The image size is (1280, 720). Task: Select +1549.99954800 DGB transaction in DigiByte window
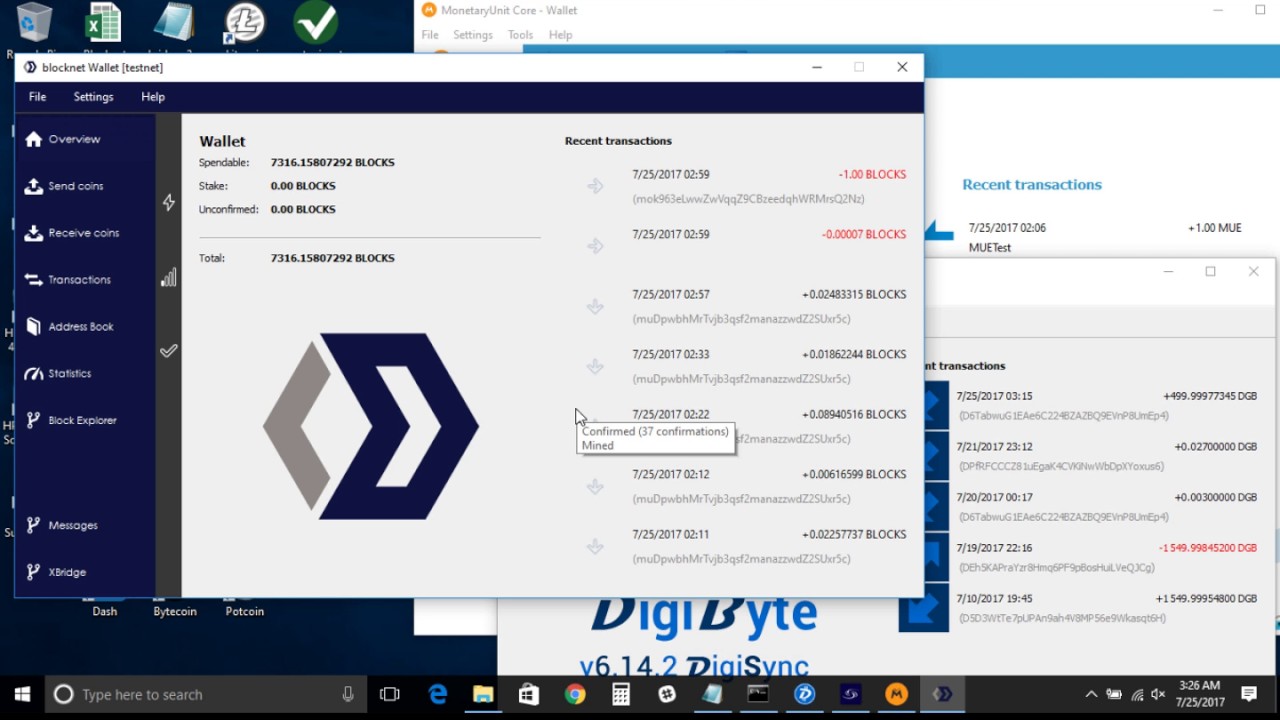[1089, 608]
